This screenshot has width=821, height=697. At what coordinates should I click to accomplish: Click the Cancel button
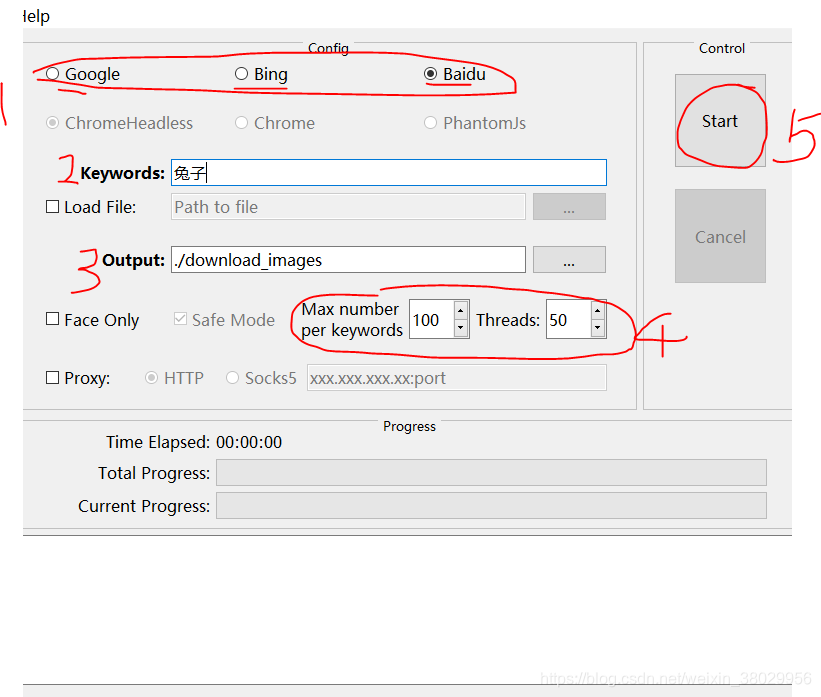tap(720, 236)
